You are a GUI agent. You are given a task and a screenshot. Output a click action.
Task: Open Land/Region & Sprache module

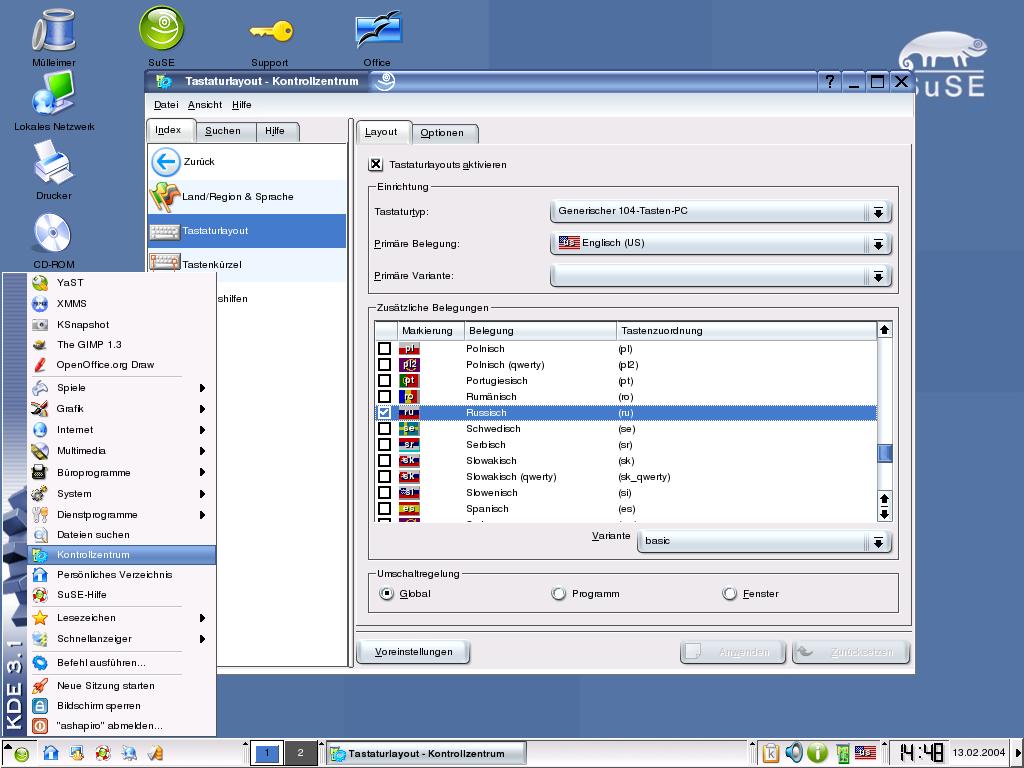(x=247, y=197)
